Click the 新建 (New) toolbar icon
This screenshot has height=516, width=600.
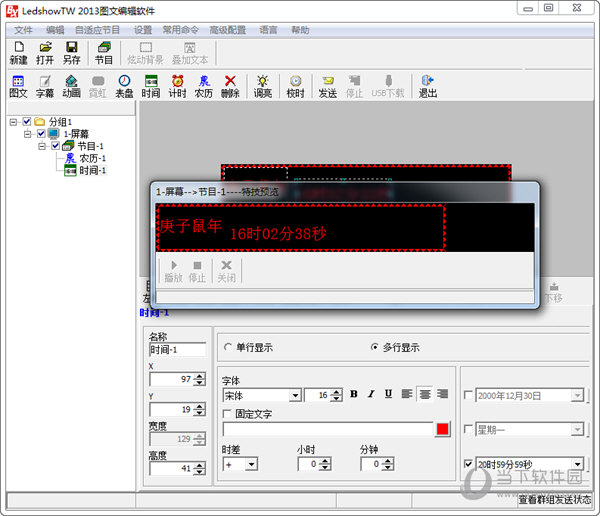[18, 53]
